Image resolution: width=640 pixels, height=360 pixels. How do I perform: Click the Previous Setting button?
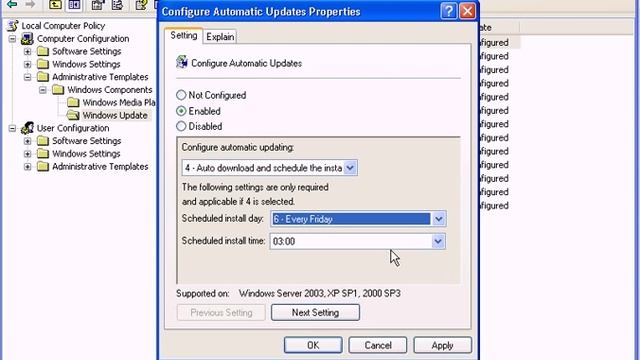(221, 313)
